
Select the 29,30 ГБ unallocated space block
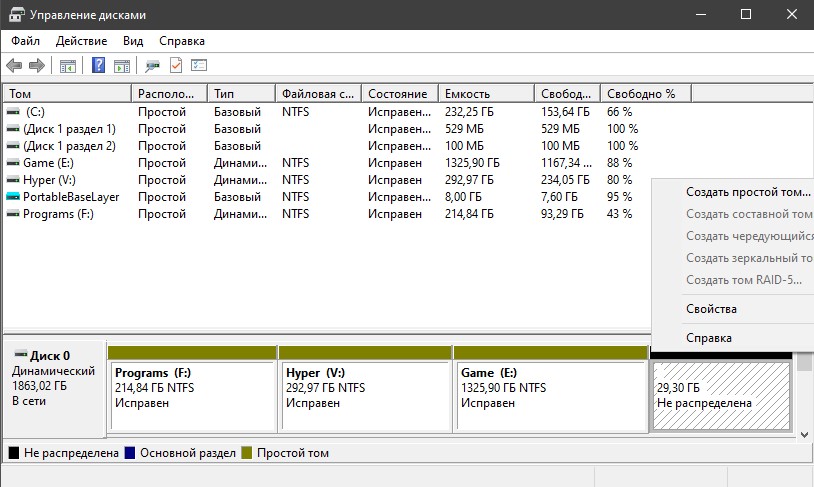pyautogui.click(x=721, y=396)
